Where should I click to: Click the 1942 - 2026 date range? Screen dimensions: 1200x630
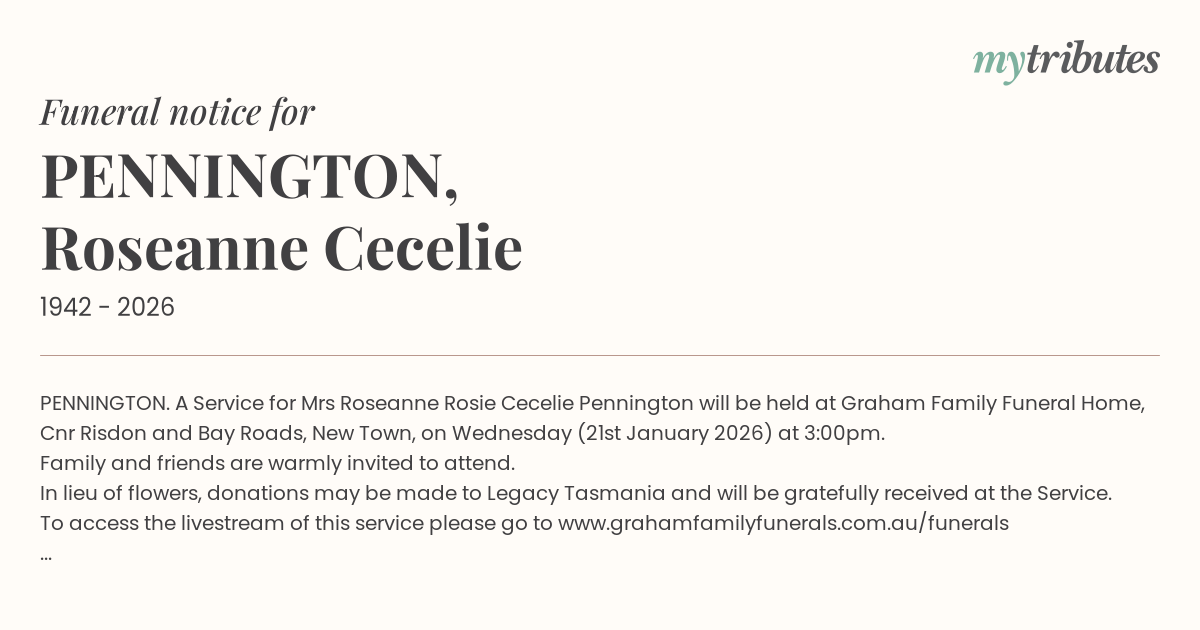point(107,308)
